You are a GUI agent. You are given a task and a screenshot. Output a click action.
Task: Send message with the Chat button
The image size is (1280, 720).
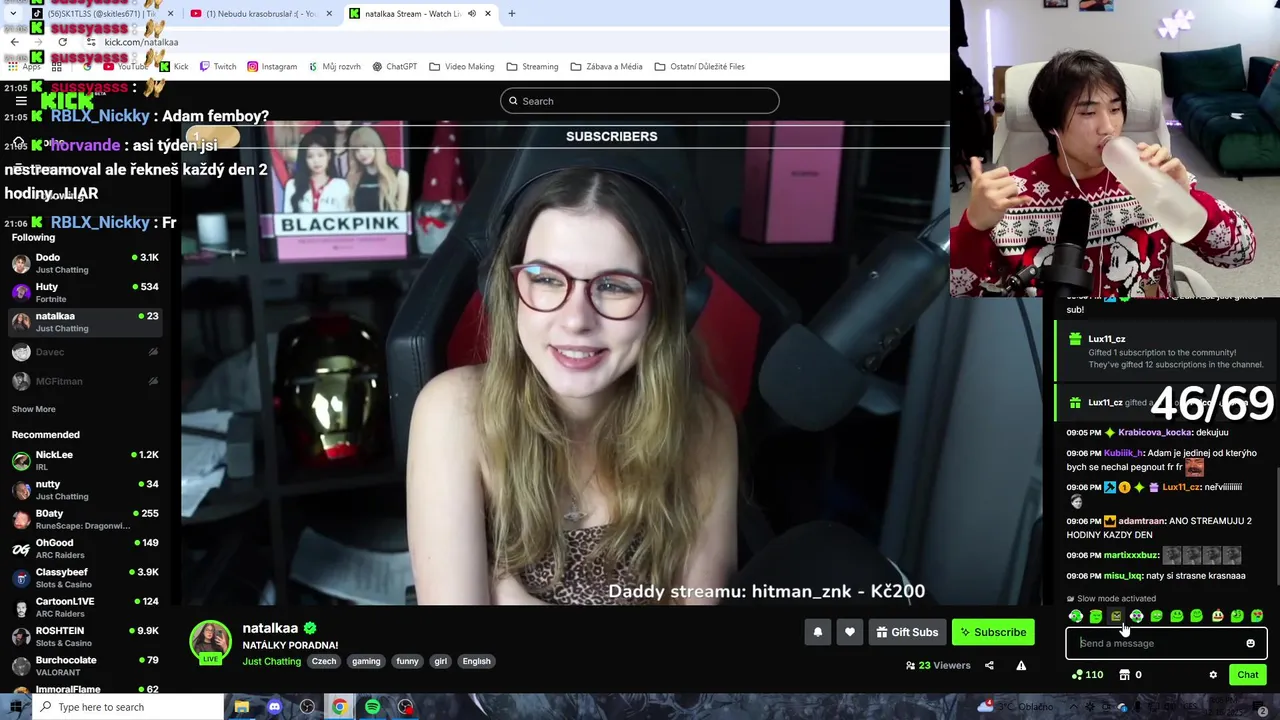coord(1247,675)
